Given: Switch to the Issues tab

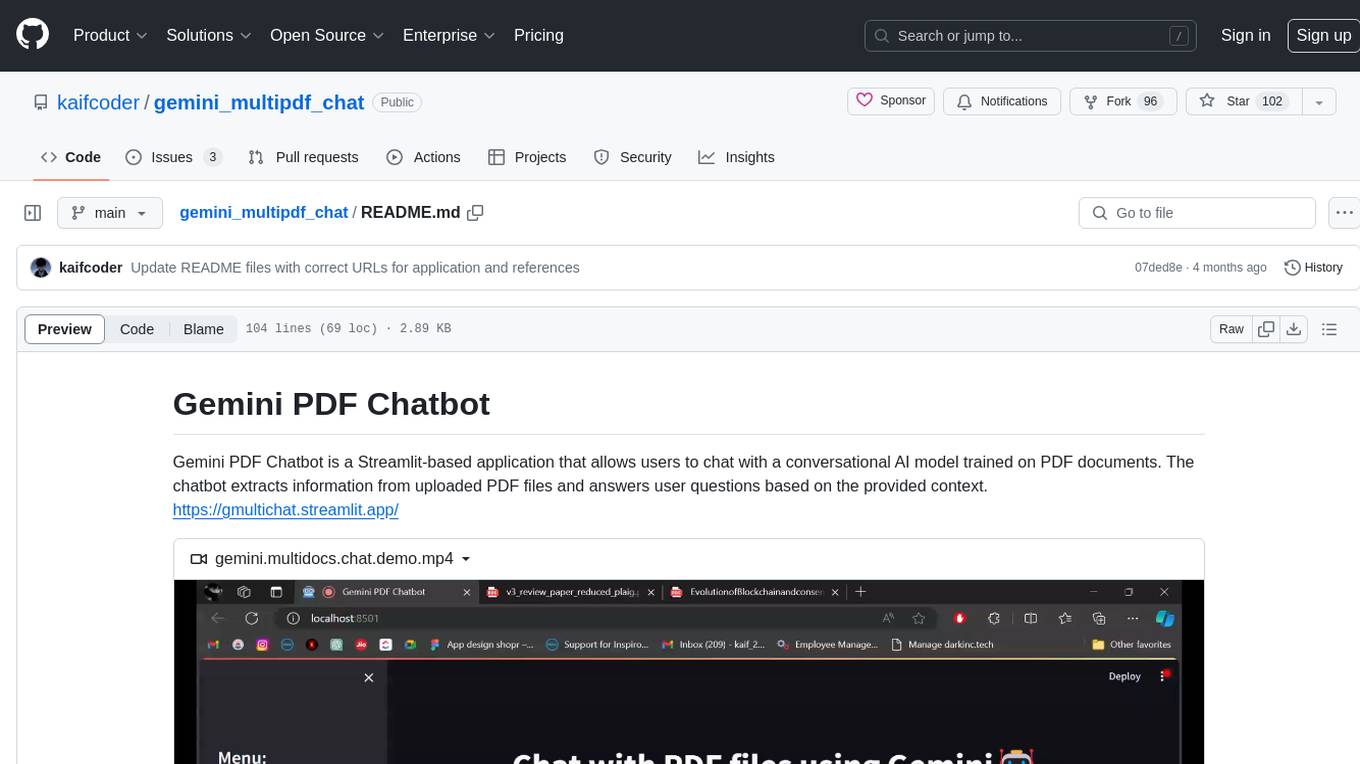Looking at the screenshot, I should 173,157.
